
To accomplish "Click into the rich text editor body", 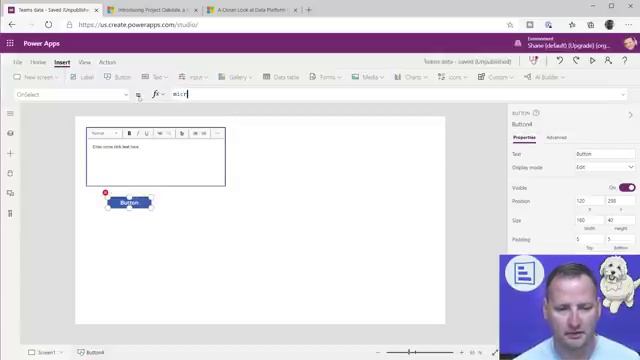I will (x=156, y=162).
